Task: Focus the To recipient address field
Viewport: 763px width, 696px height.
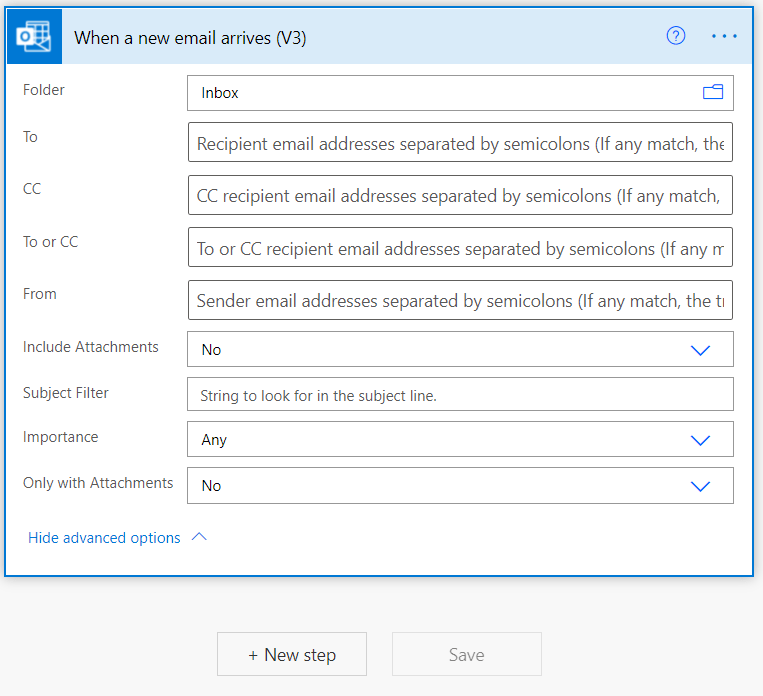Action: click(x=460, y=143)
